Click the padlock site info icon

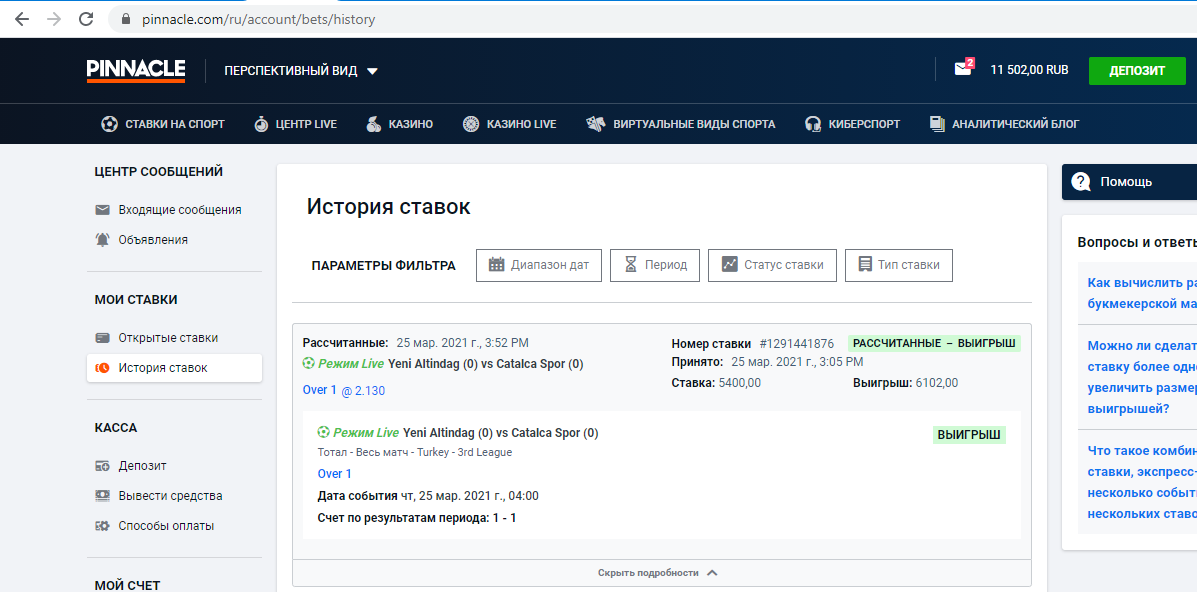pyautogui.click(x=125, y=19)
